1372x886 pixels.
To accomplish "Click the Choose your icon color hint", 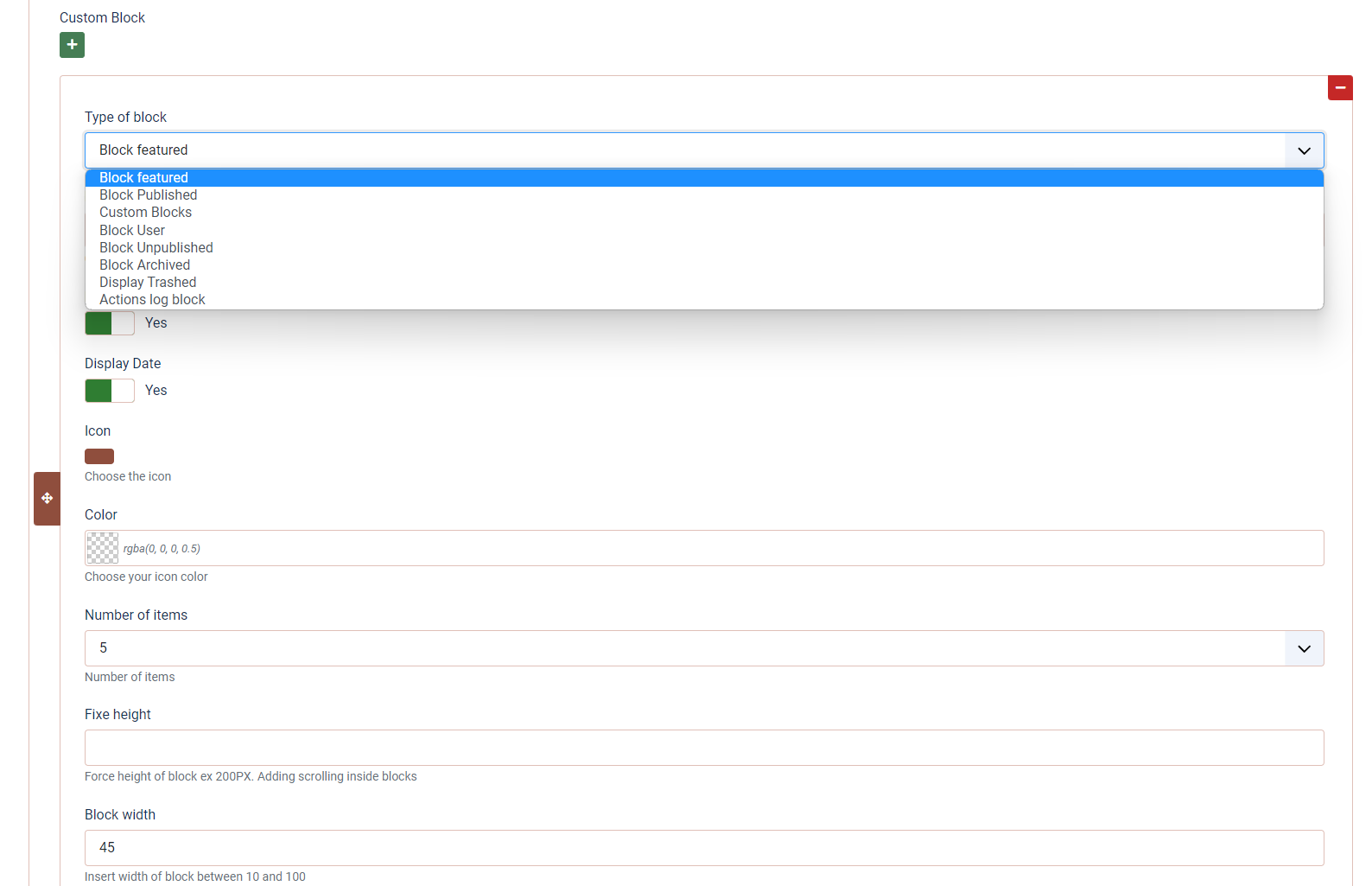I will click(146, 577).
